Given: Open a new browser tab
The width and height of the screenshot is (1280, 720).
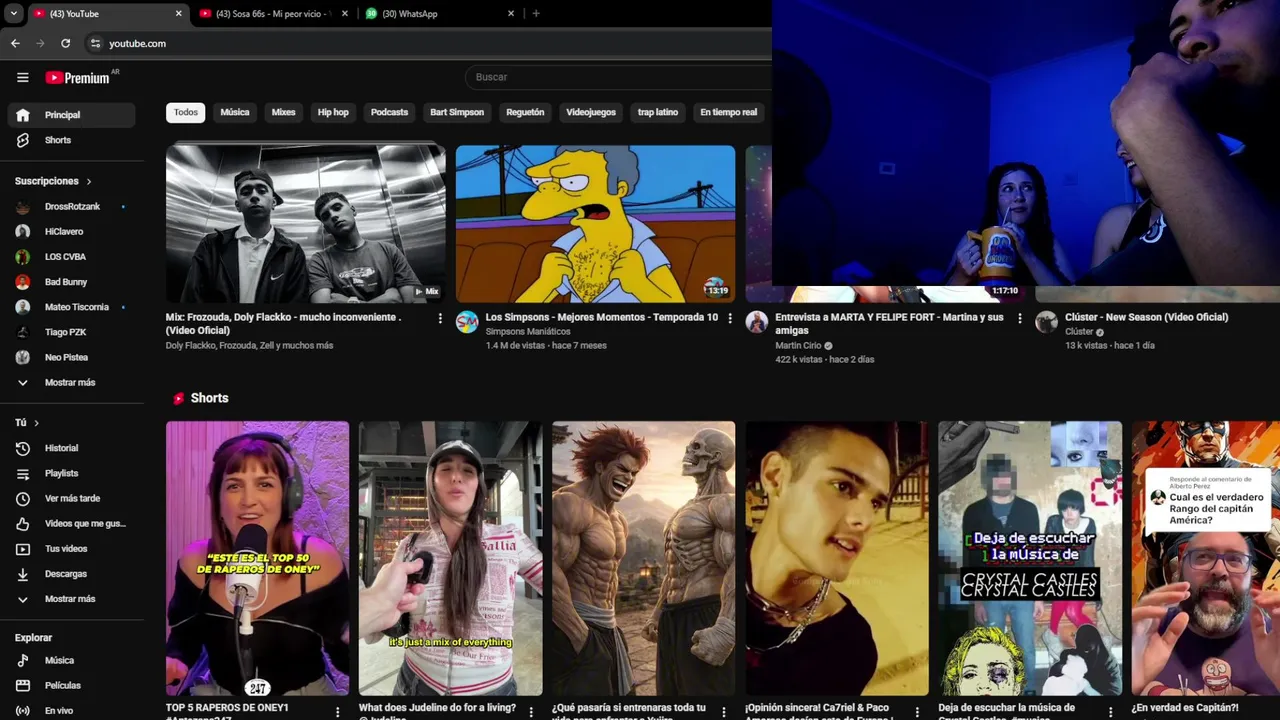Looking at the screenshot, I should pos(536,13).
